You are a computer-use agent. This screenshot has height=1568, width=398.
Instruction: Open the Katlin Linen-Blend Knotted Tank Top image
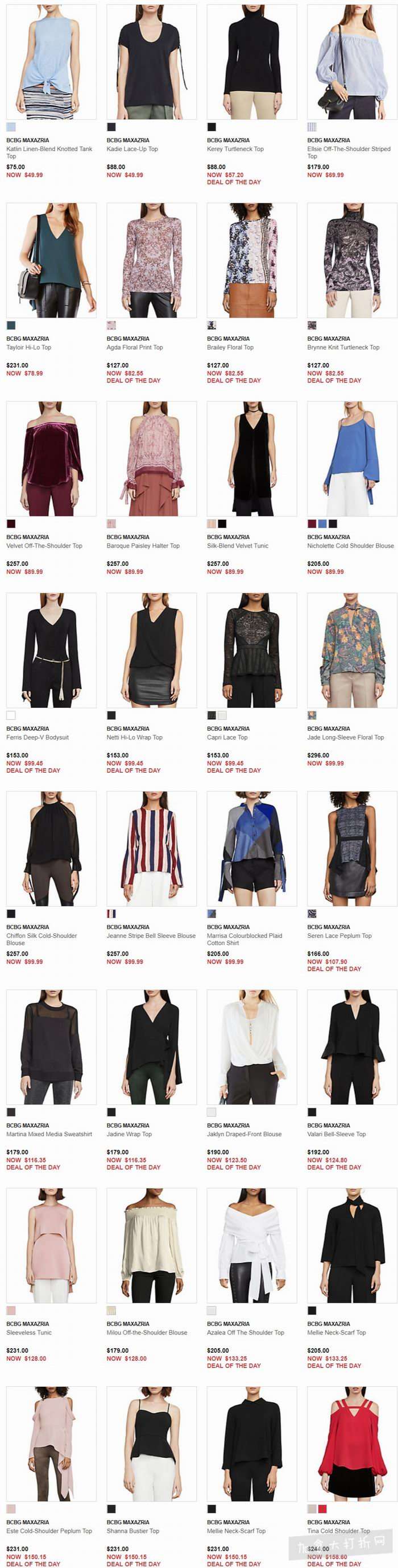tap(51, 62)
